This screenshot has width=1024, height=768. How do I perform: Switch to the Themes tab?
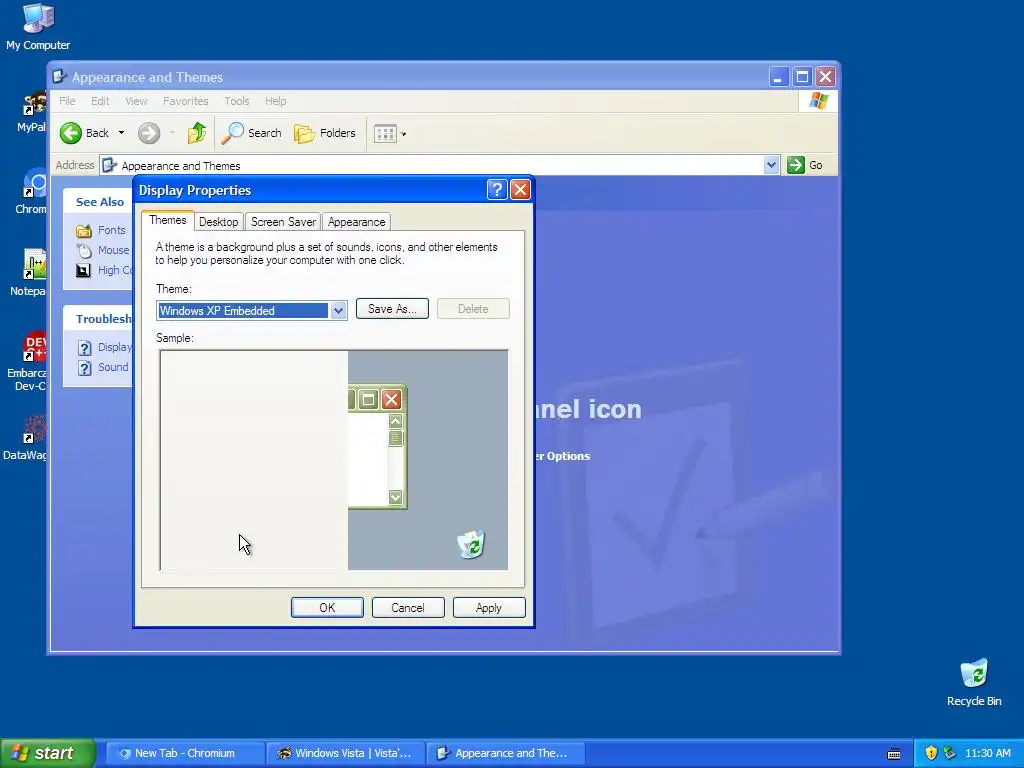pyautogui.click(x=168, y=220)
